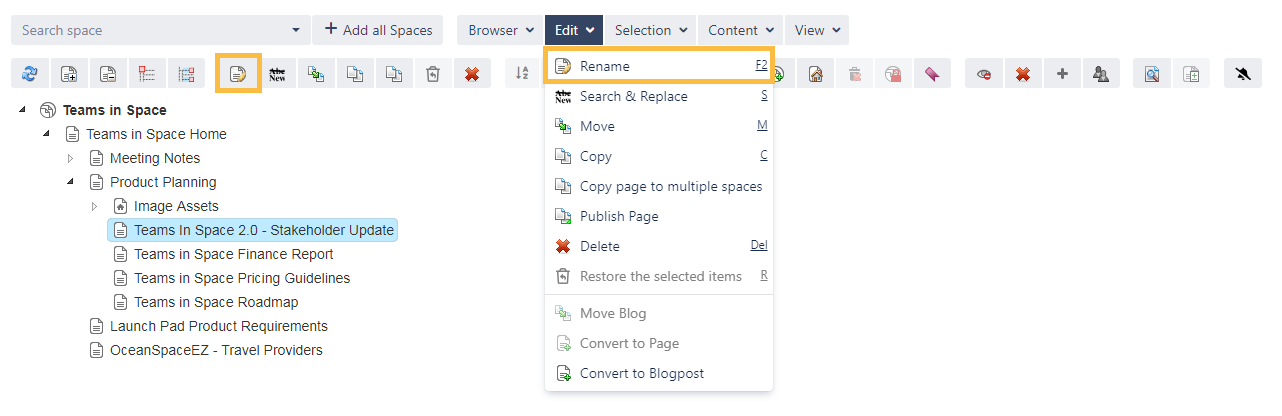Click the home page icon in the toolbar
This screenshot has height=416, width=1282.
(816, 74)
